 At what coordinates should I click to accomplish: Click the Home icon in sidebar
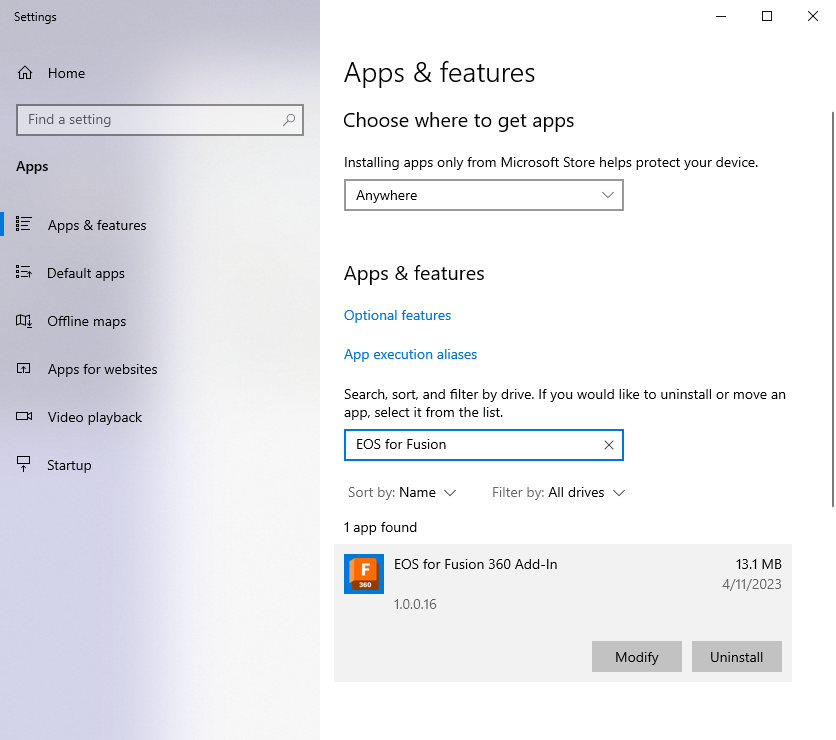25,73
